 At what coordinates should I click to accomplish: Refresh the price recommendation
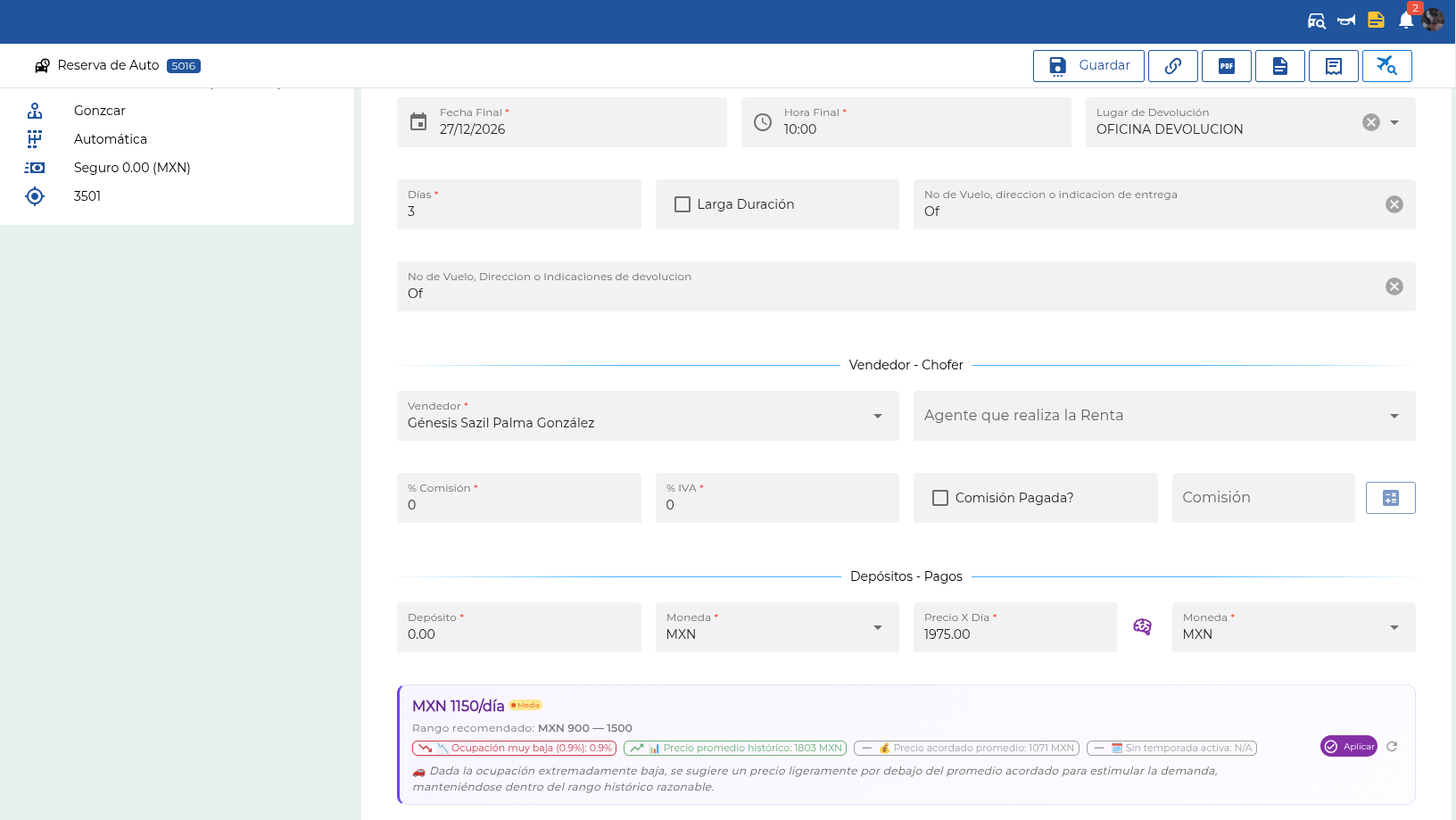1392,746
